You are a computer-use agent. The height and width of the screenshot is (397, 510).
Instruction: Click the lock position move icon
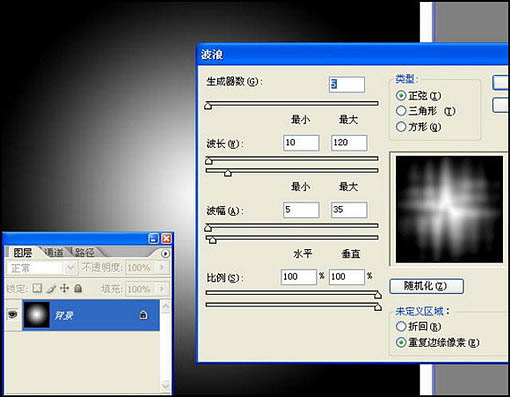(65, 288)
